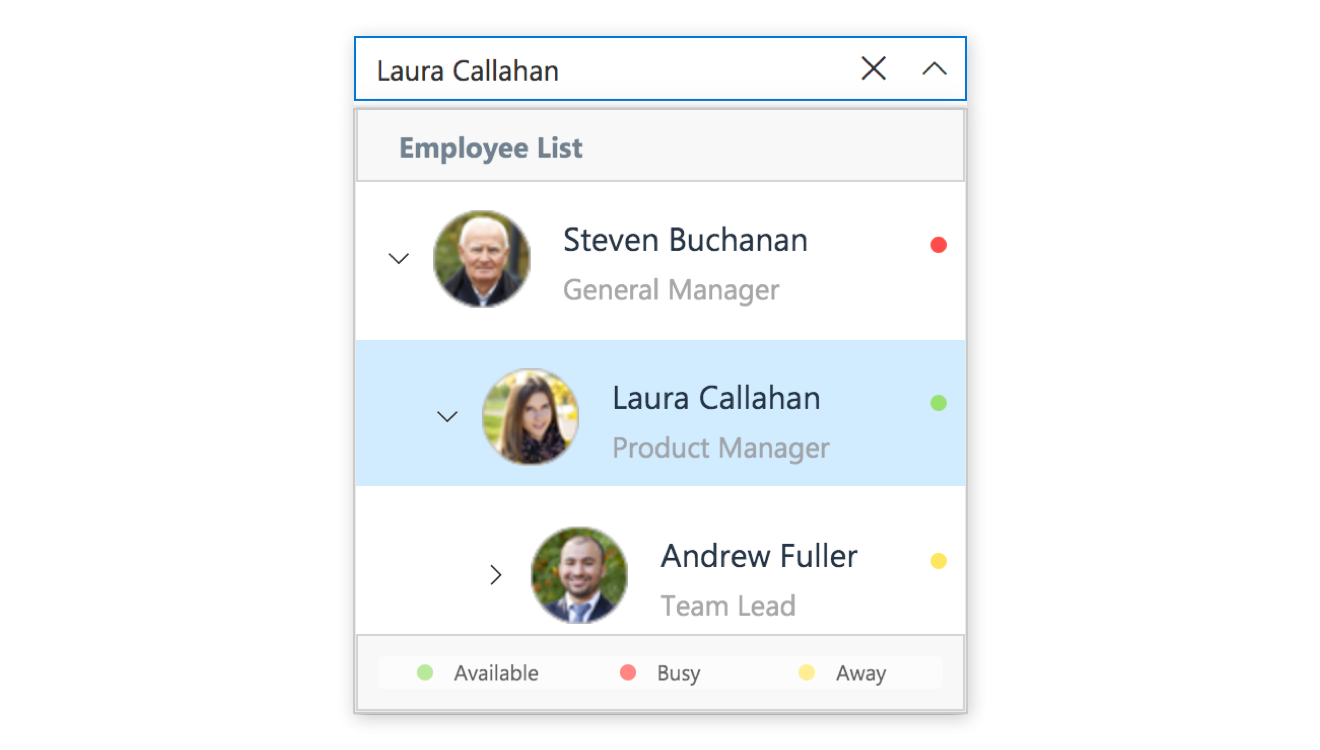Collapse Laura Callahan's child nodes
1320x750 pixels.
(x=447, y=417)
